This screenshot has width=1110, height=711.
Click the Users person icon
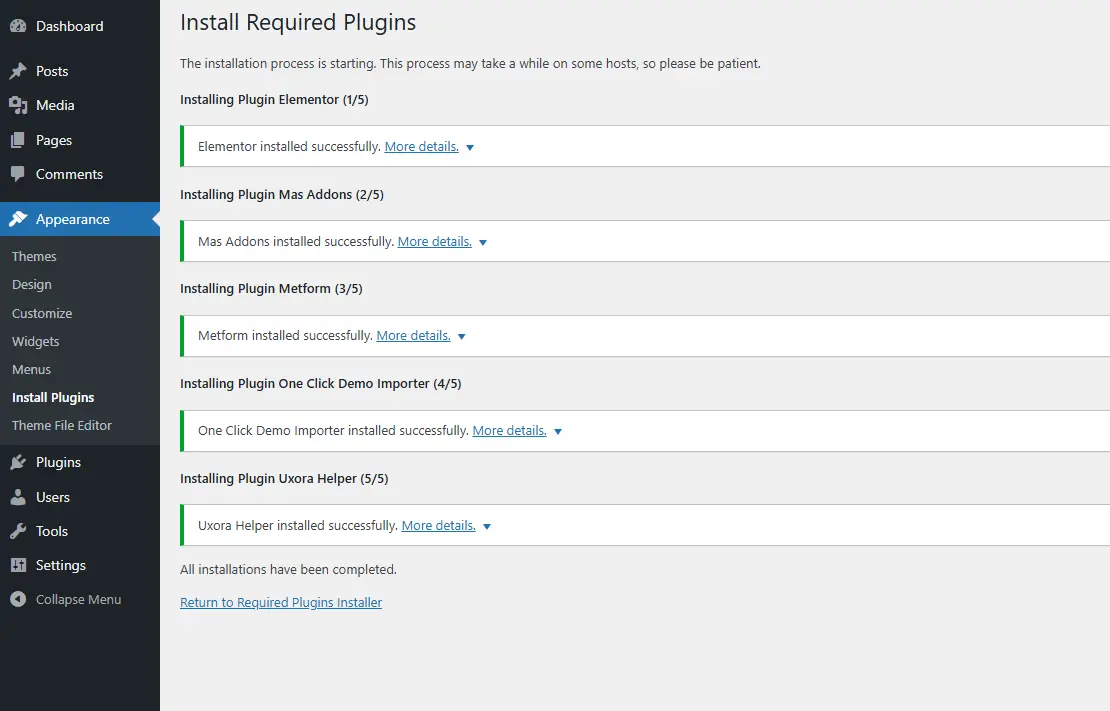(x=18, y=497)
